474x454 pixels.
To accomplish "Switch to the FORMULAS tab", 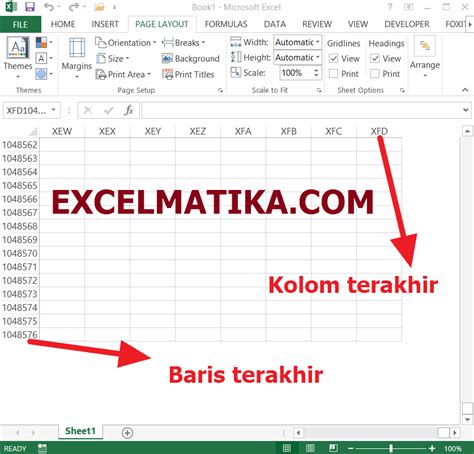I will click(x=226, y=24).
